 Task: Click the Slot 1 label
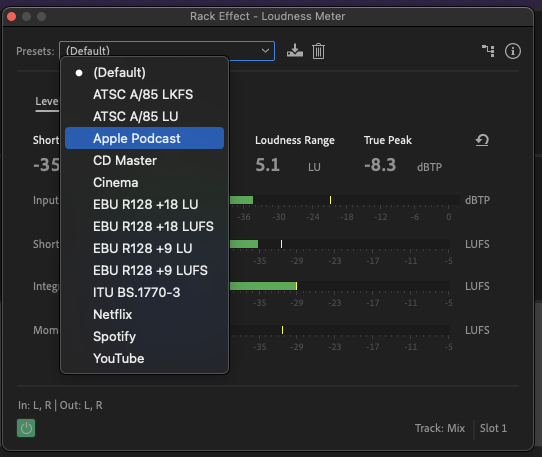493,428
